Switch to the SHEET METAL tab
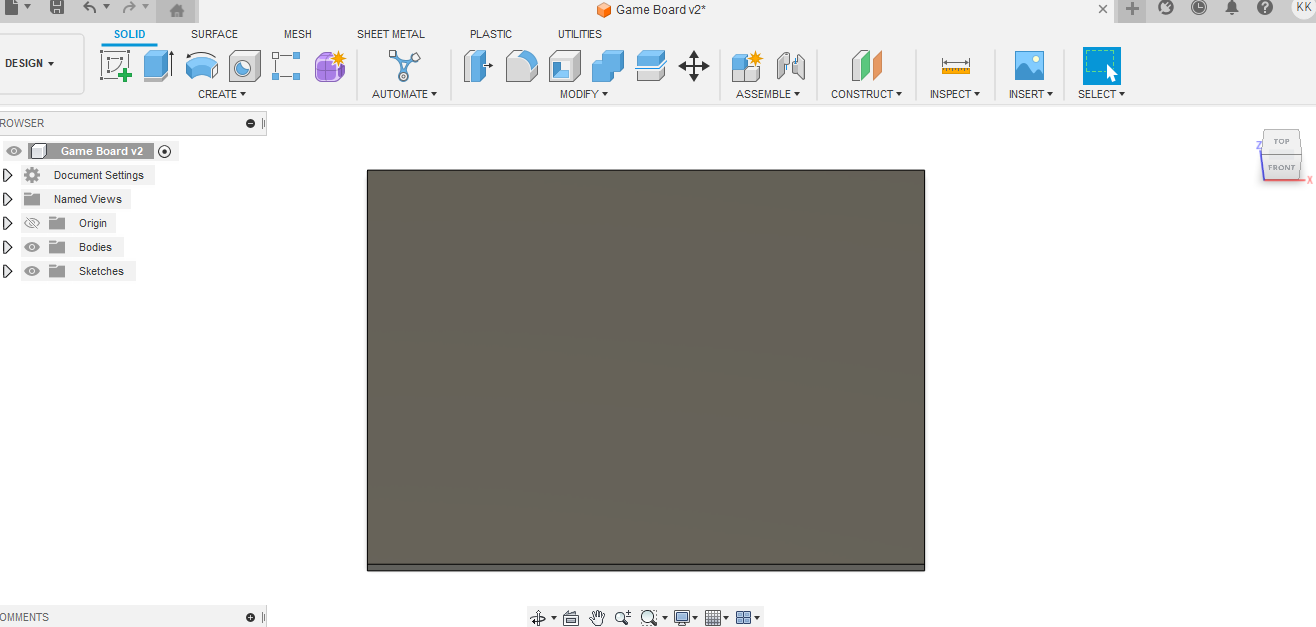 point(391,34)
